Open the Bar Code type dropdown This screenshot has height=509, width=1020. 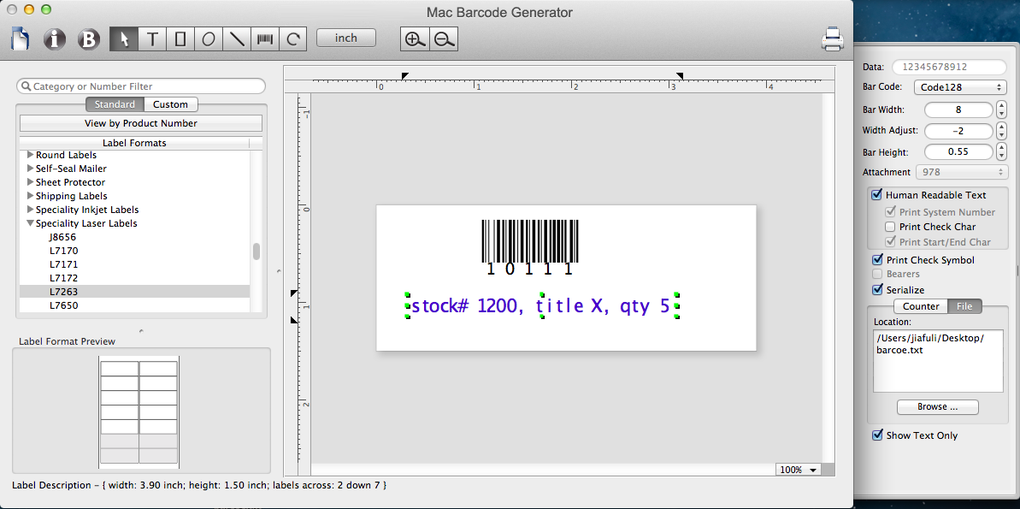(960, 87)
